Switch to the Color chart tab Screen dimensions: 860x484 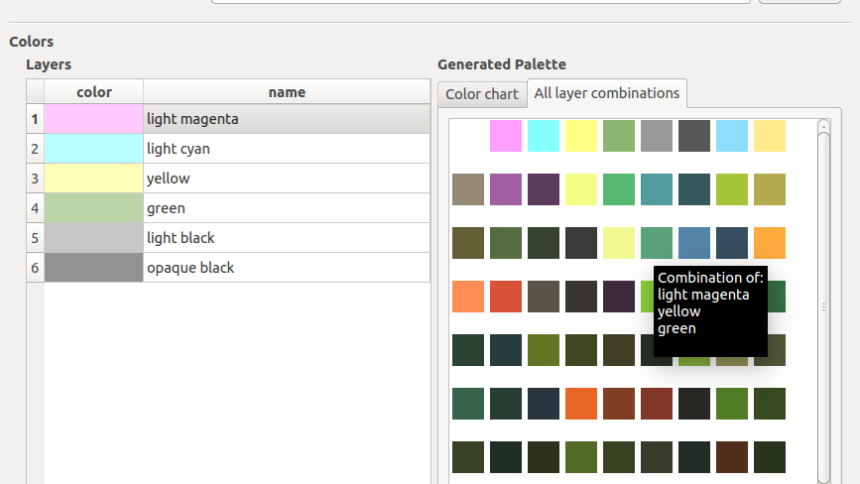coord(482,94)
